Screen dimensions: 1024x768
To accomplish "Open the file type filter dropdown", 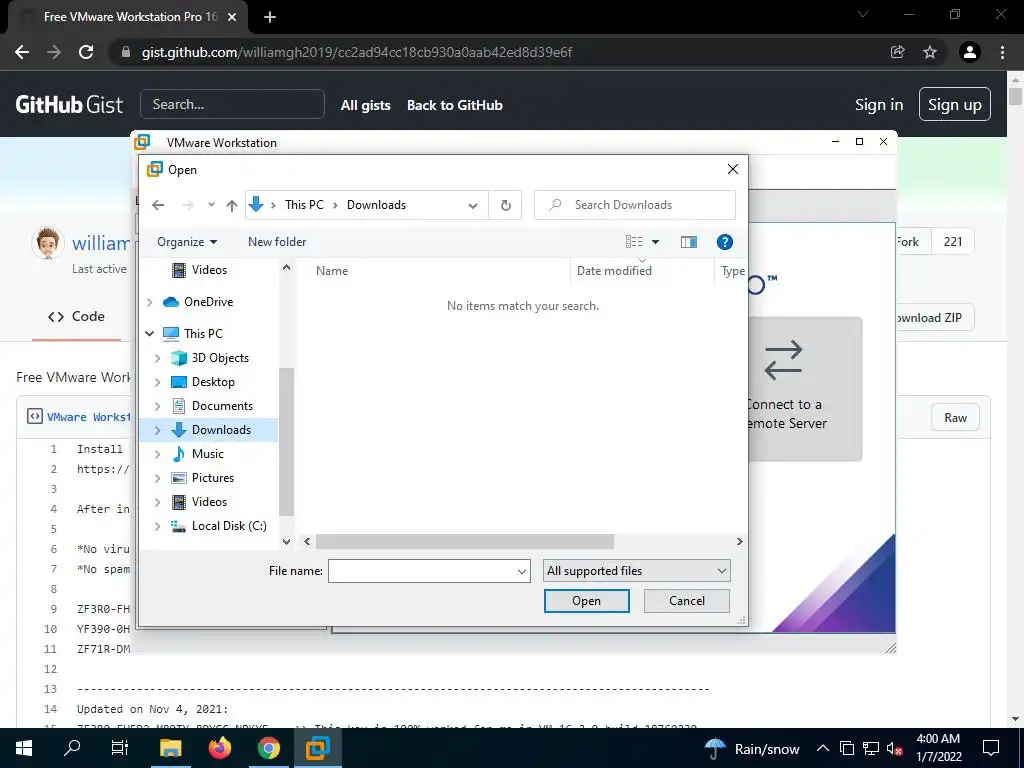I will [637, 571].
